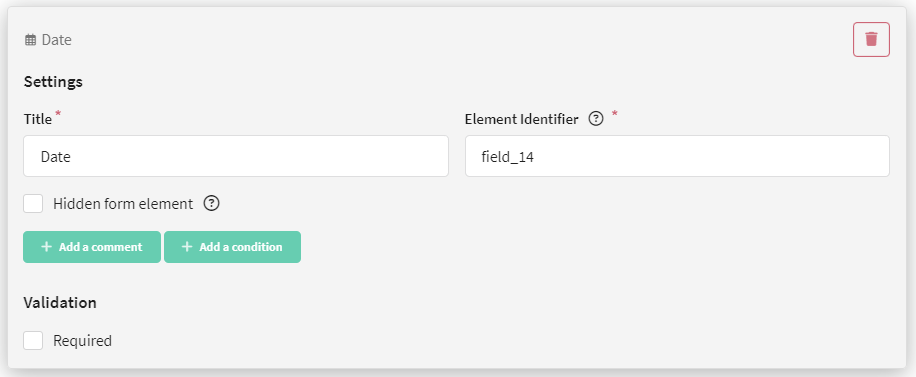Click plus icon on Add a condition
916x377 pixels.
coord(187,247)
